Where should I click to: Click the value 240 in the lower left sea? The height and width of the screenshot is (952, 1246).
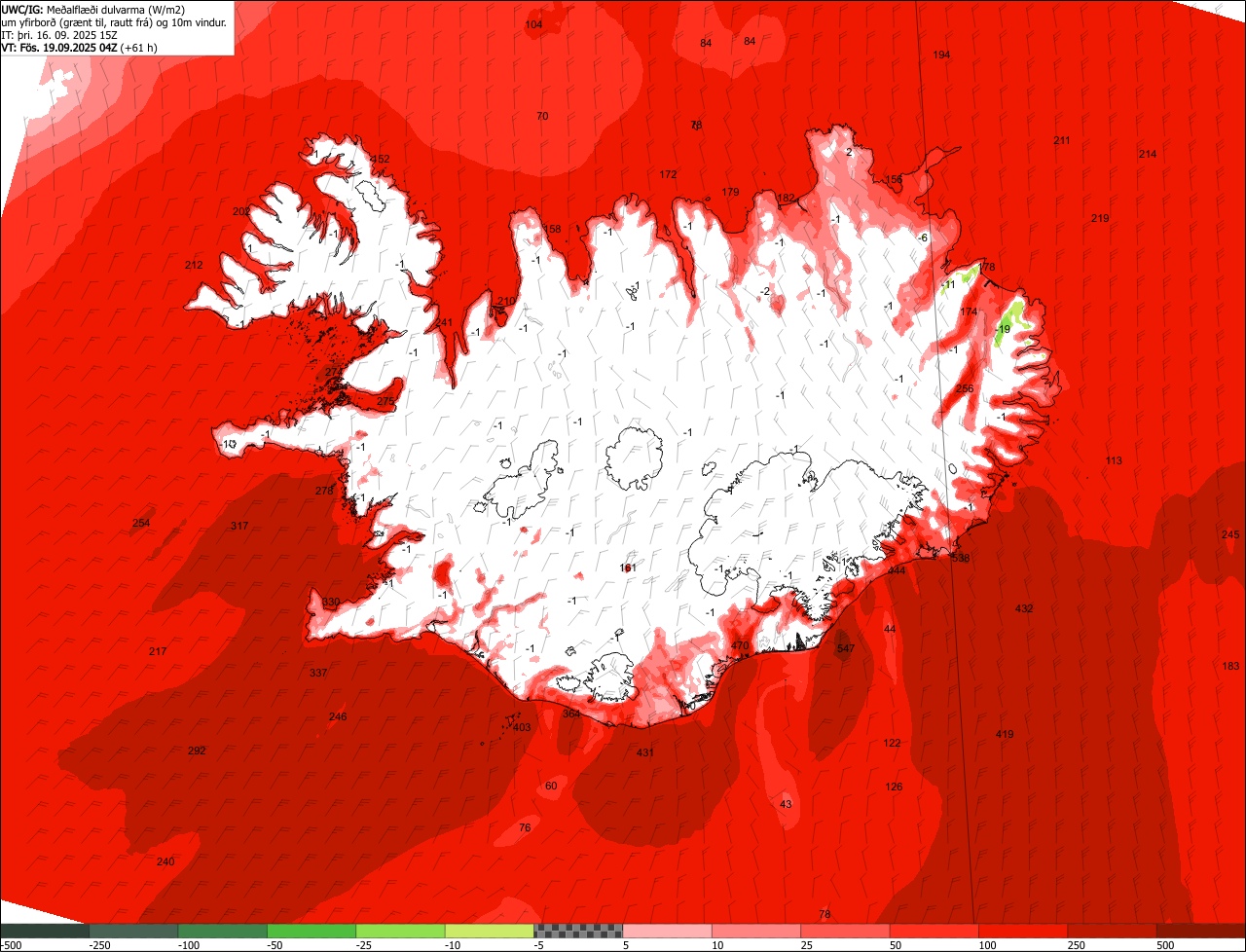[165, 861]
